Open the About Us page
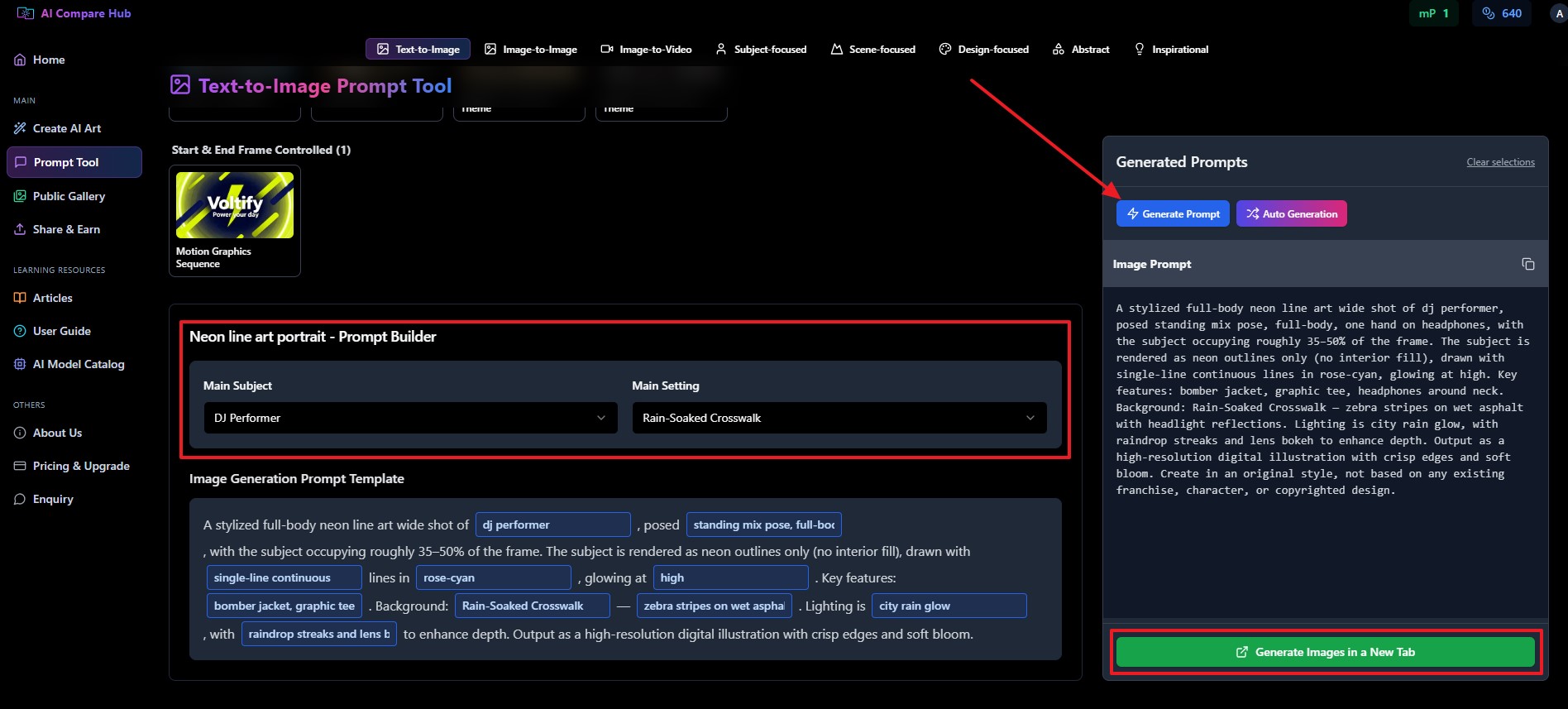This screenshot has height=709, width=1568. (x=74, y=433)
